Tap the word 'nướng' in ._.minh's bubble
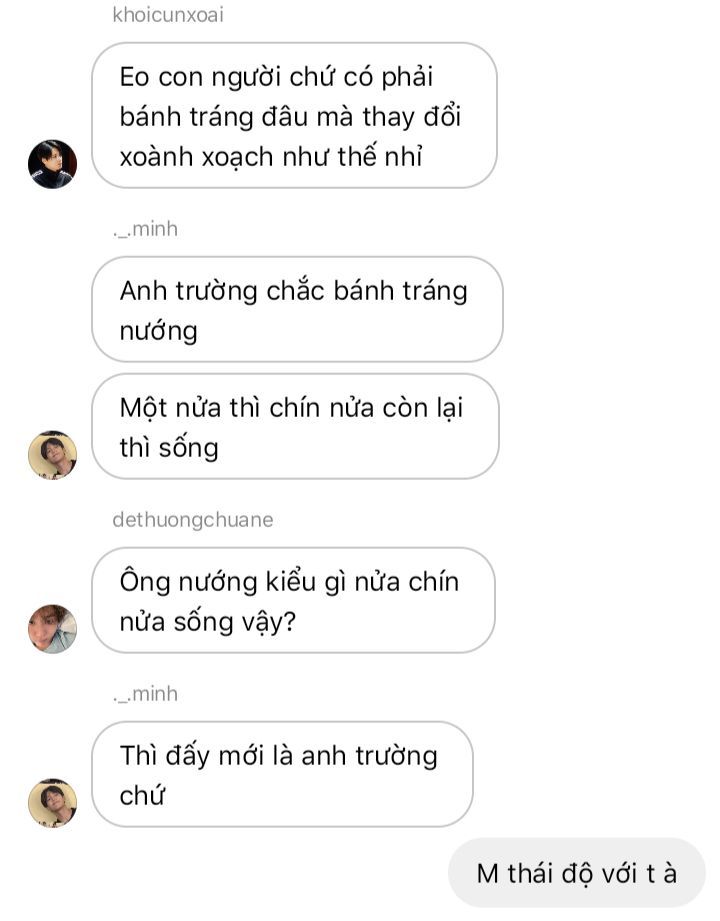720x921 pixels. (159, 331)
